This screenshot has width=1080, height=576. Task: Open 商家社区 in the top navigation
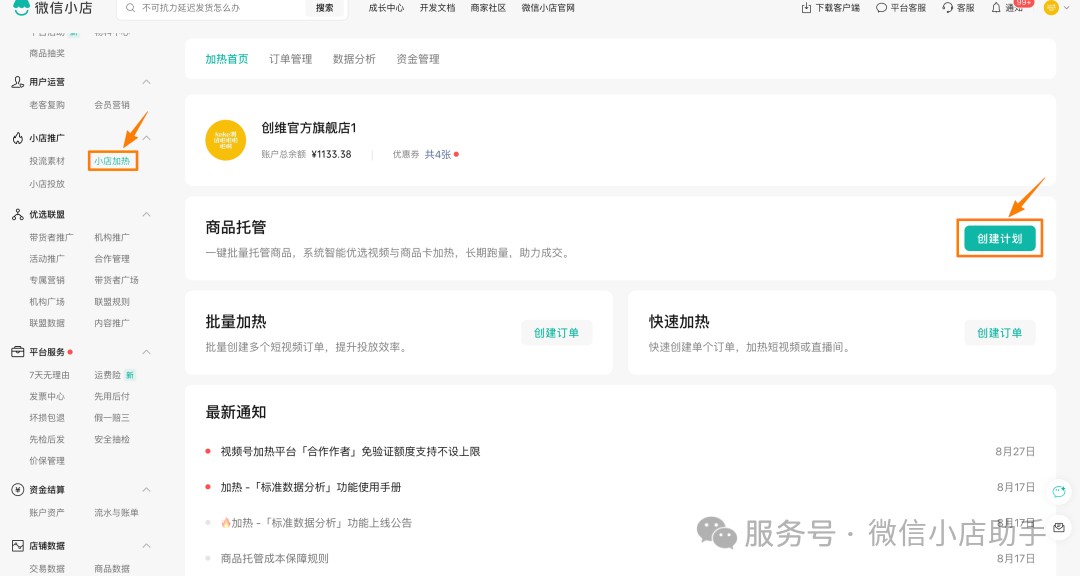pos(488,8)
